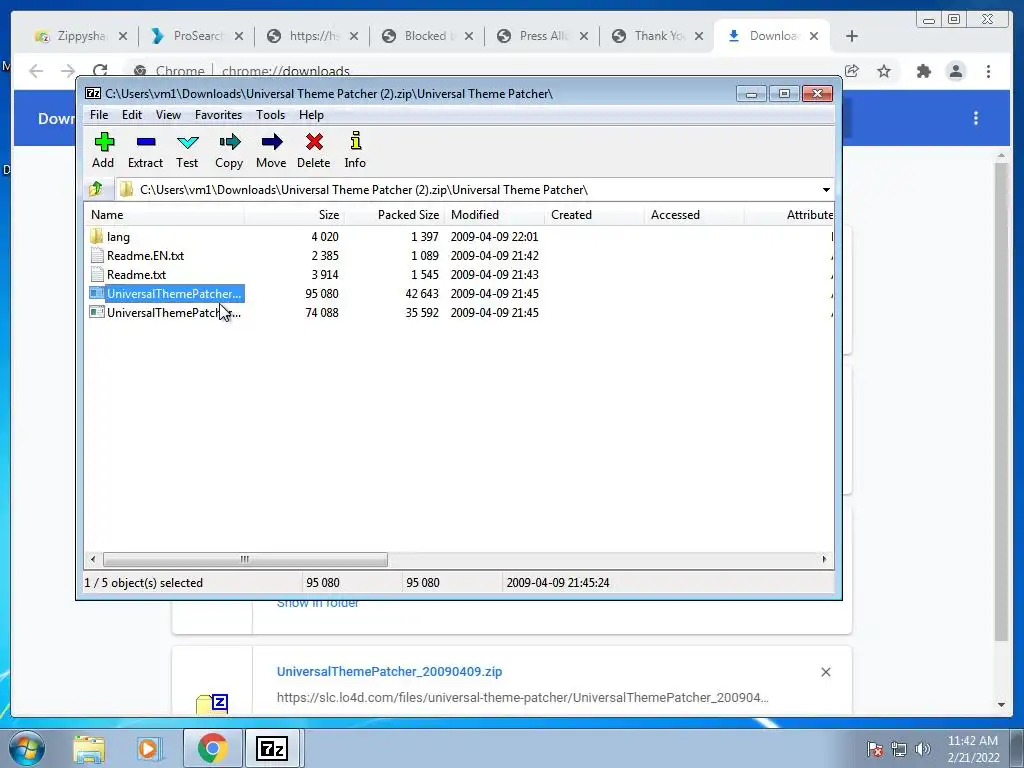Open Windows Media Player from taskbar

click(x=148, y=748)
